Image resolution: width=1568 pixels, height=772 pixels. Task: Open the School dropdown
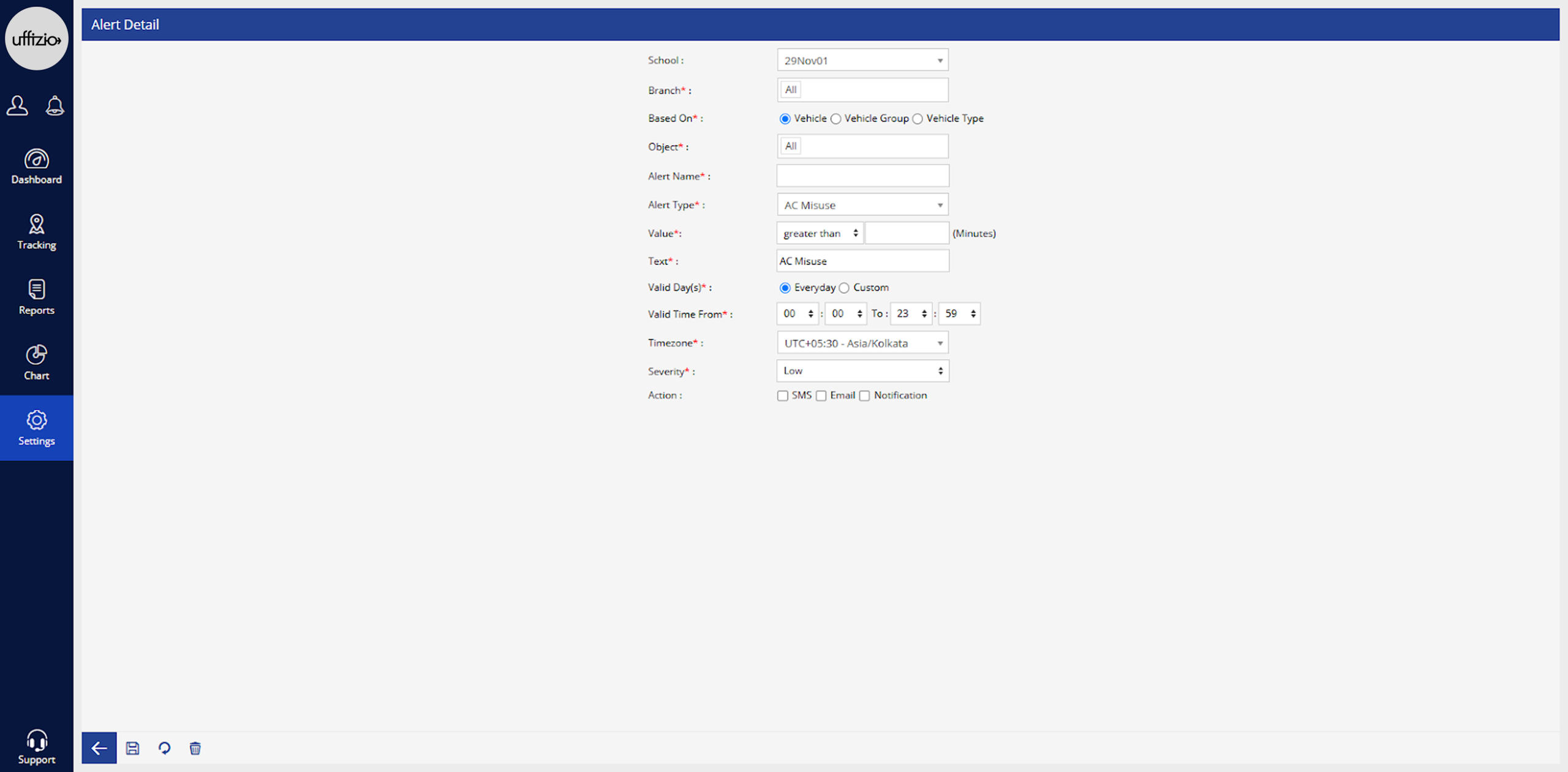pyautogui.click(x=862, y=61)
